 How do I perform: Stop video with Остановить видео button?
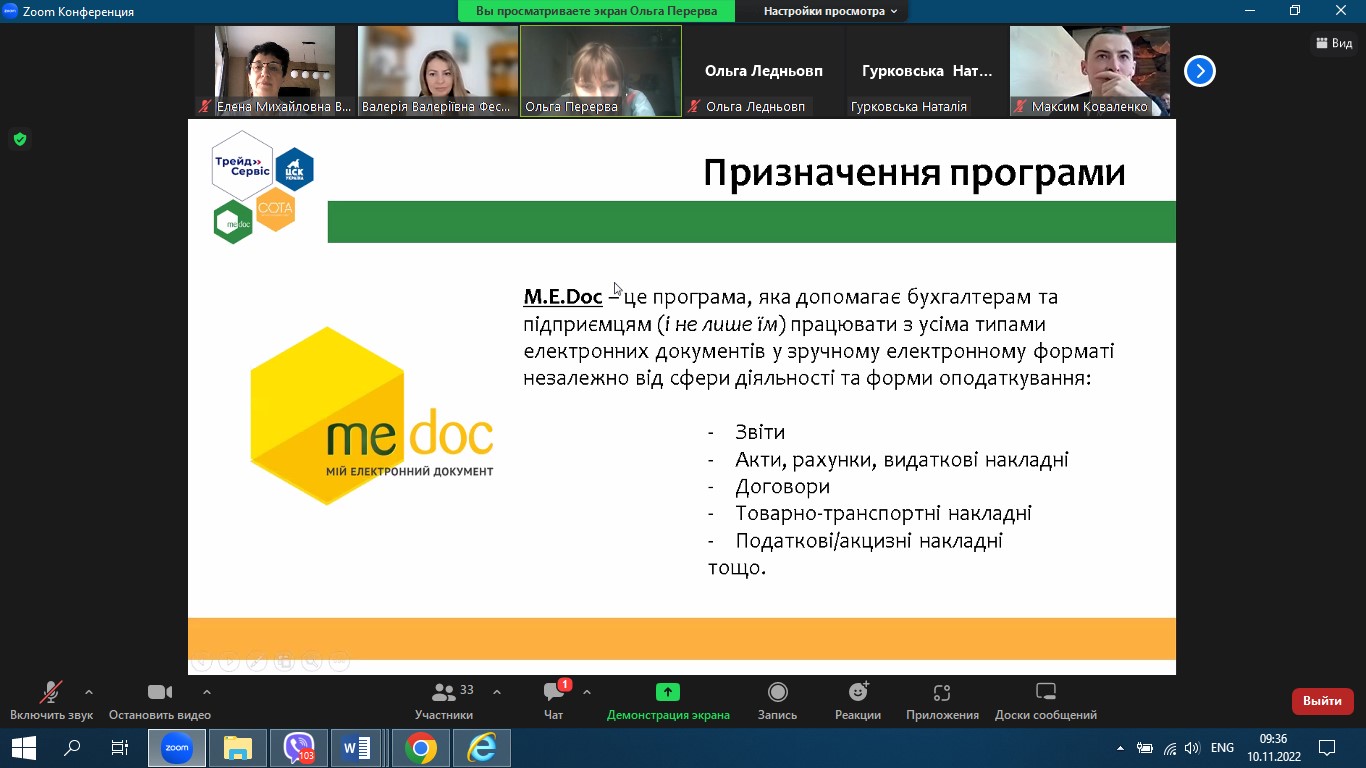point(160,700)
